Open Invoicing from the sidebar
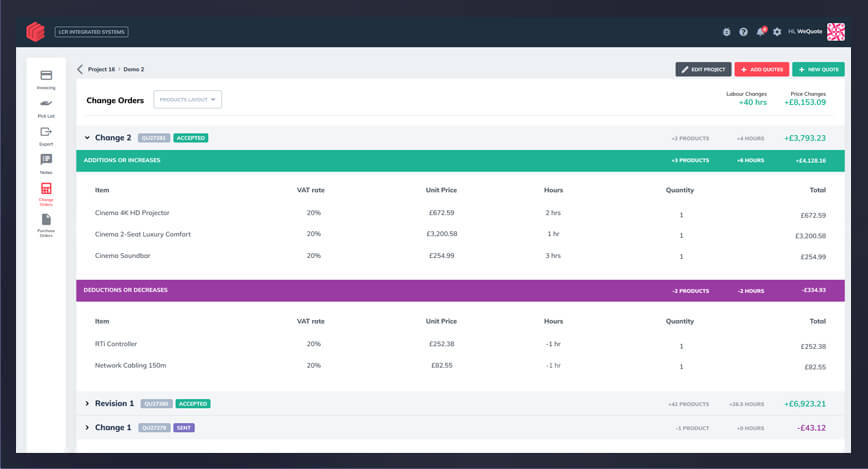This screenshot has width=868, height=469. [x=46, y=78]
